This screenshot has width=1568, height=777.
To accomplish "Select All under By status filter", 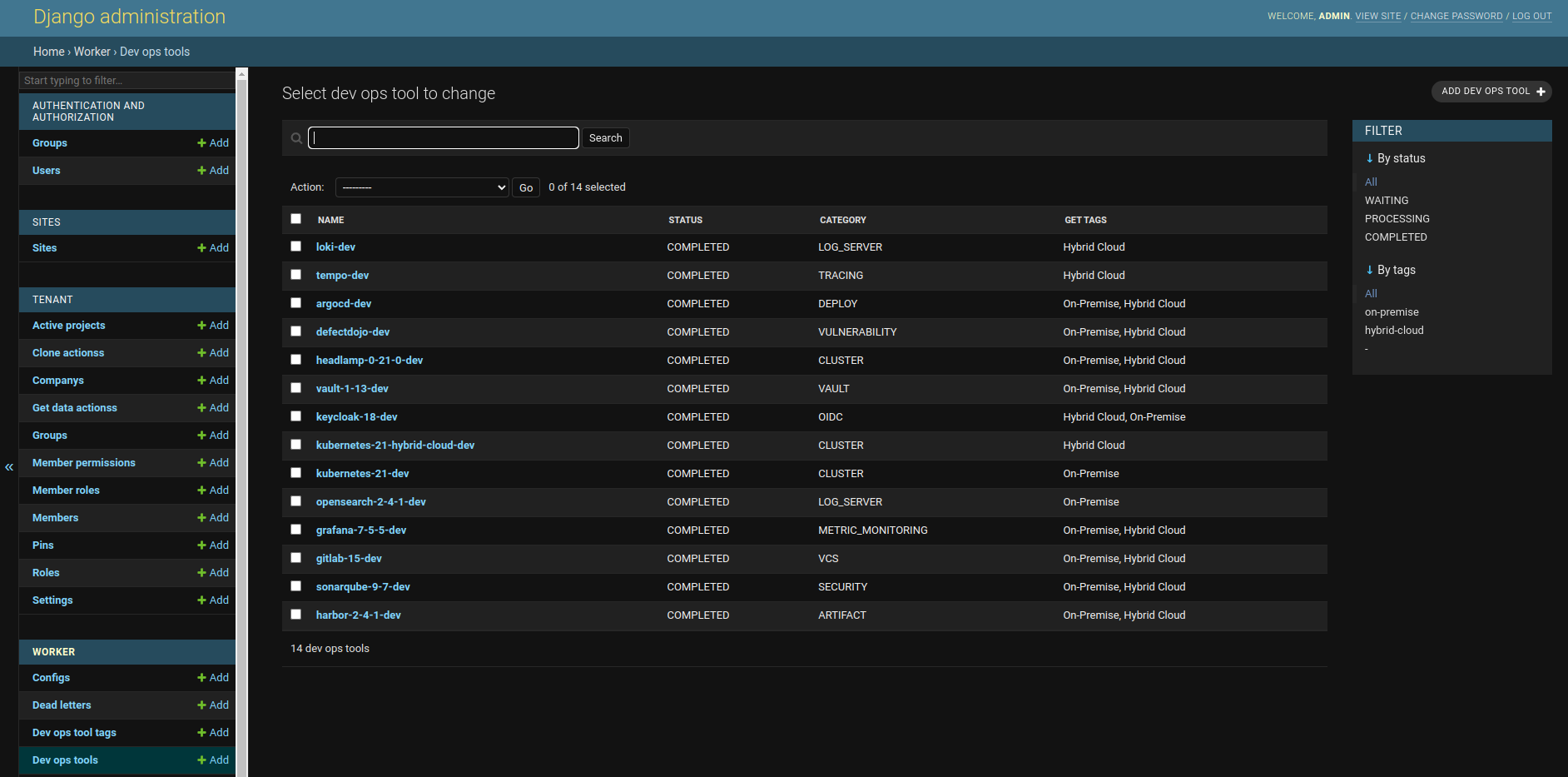I will point(1371,182).
